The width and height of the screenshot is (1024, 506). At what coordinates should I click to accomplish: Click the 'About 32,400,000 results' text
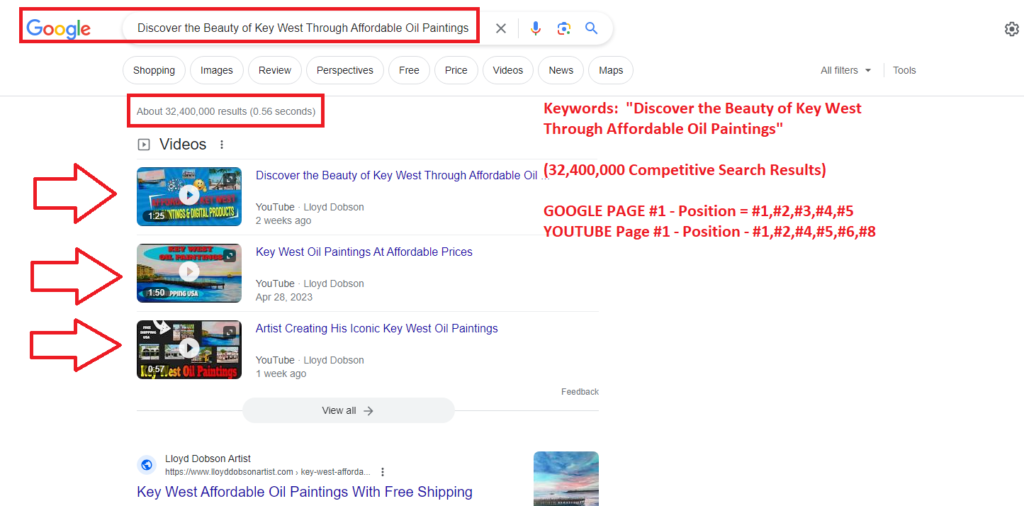coord(226,112)
